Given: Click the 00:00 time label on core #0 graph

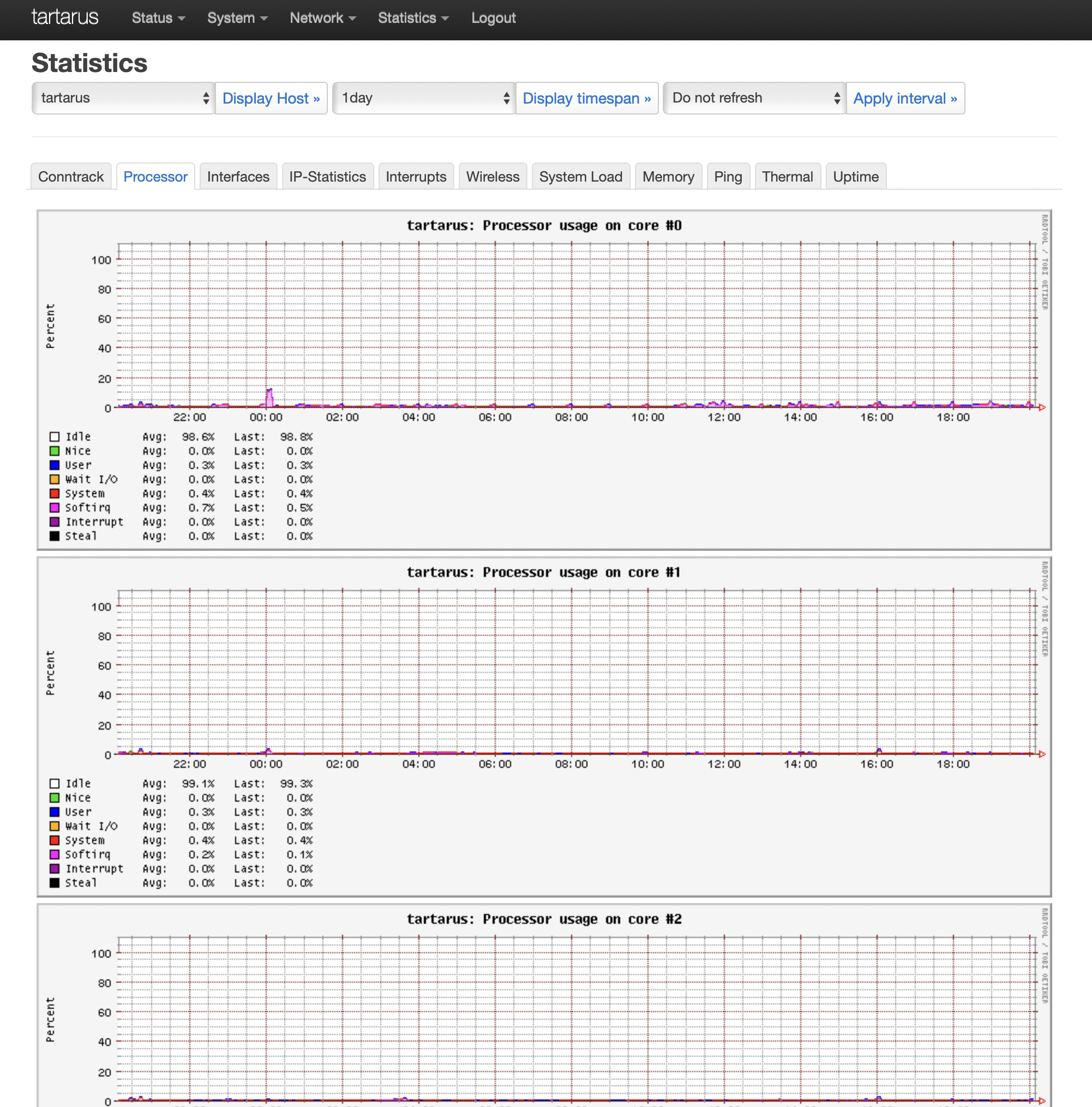Looking at the screenshot, I should click(x=266, y=417).
